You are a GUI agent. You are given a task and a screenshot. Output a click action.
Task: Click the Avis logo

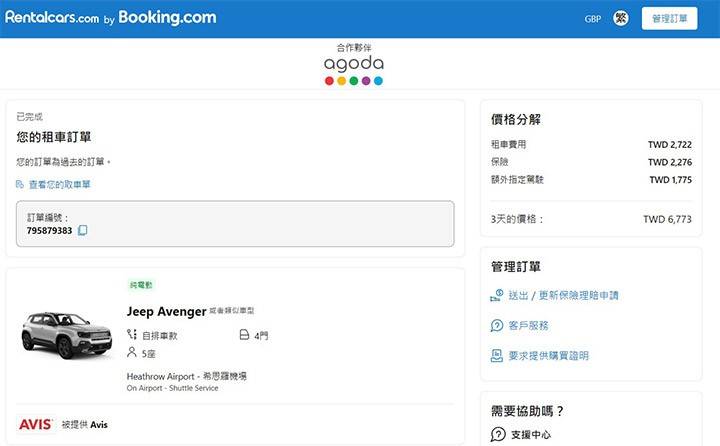tap(36, 424)
